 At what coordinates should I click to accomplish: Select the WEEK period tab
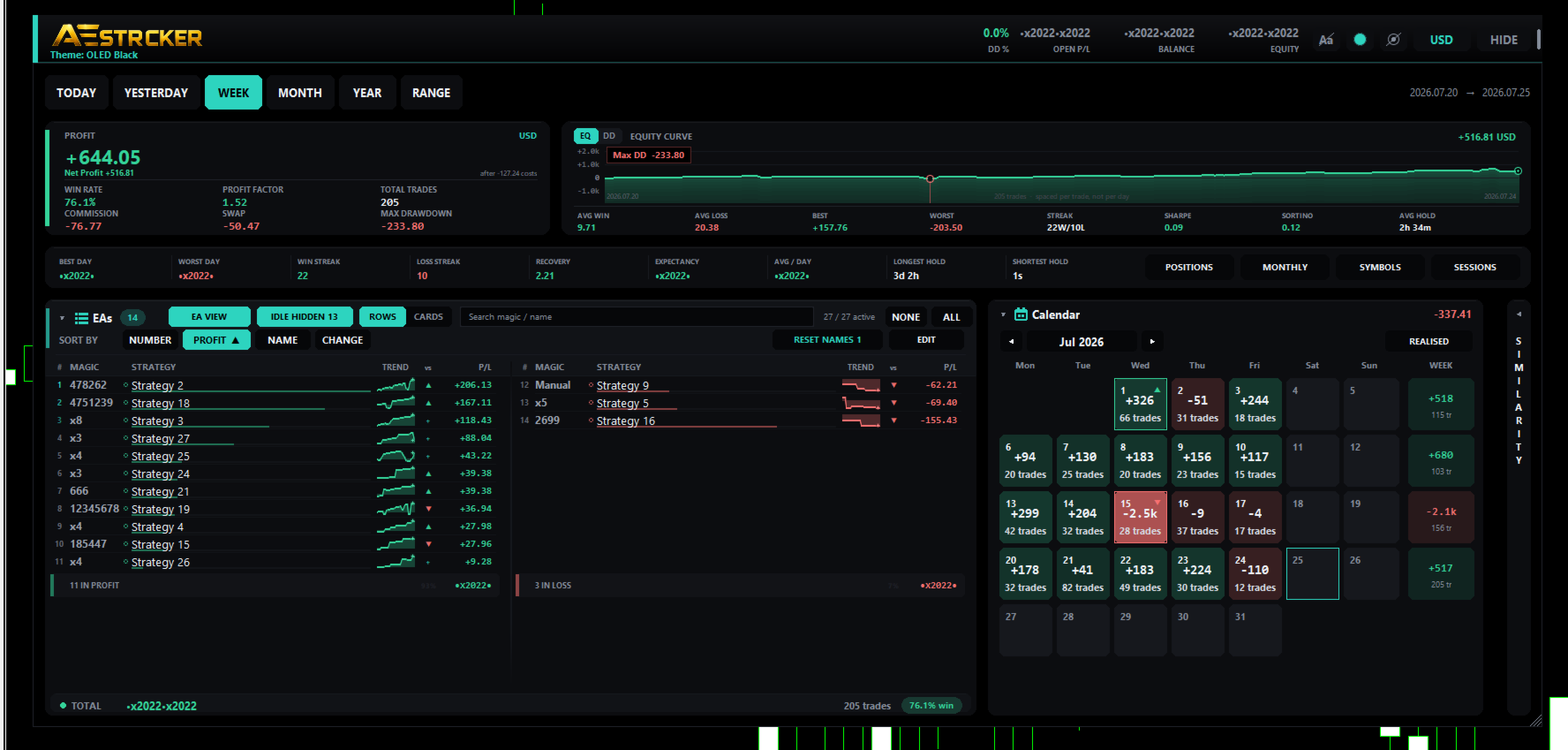pyautogui.click(x=234, y=93)
